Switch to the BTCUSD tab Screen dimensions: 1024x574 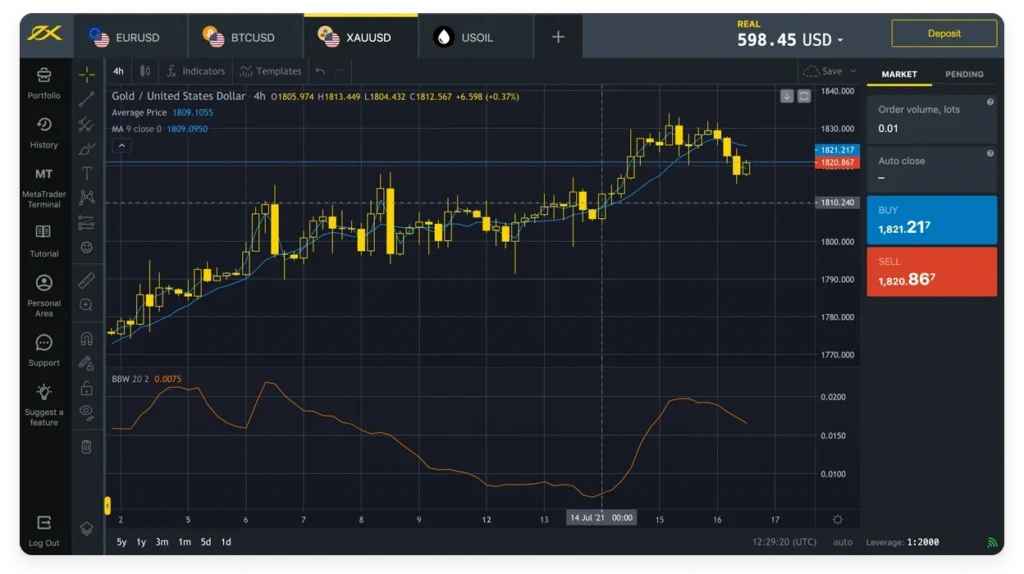[245, 37]
